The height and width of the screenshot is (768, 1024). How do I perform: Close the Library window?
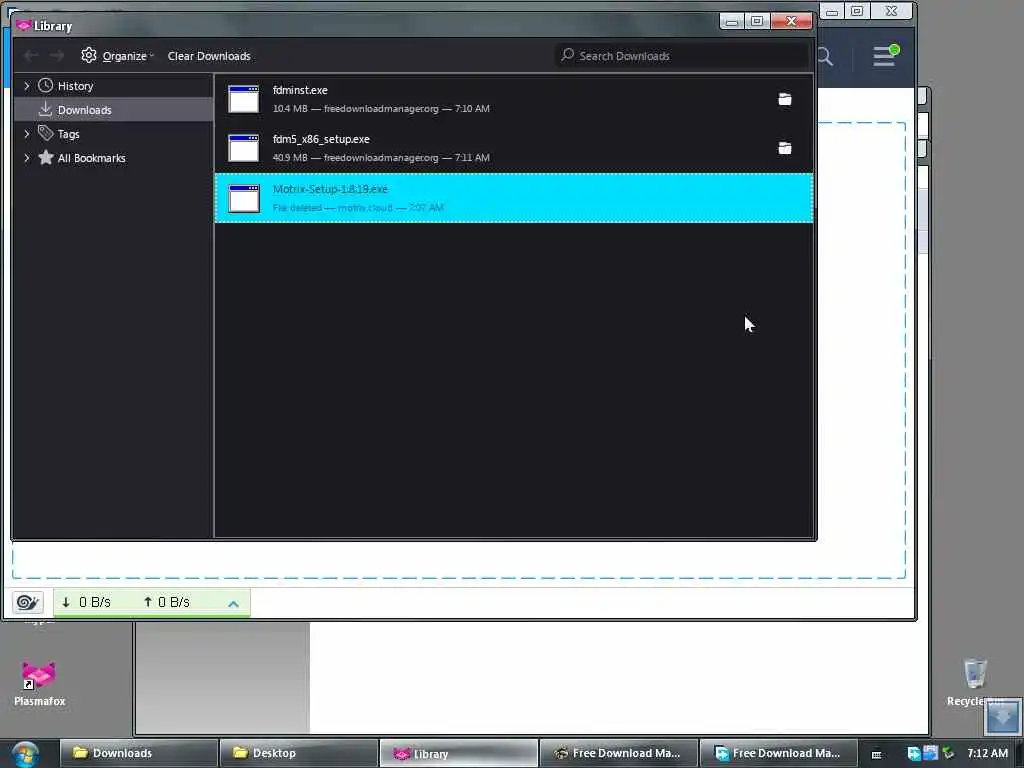tap(791, 22)
